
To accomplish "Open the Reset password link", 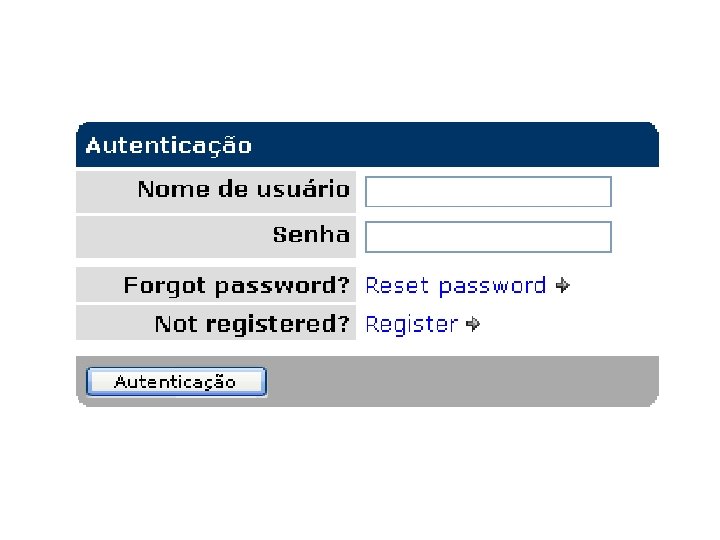I will point(455,286).
